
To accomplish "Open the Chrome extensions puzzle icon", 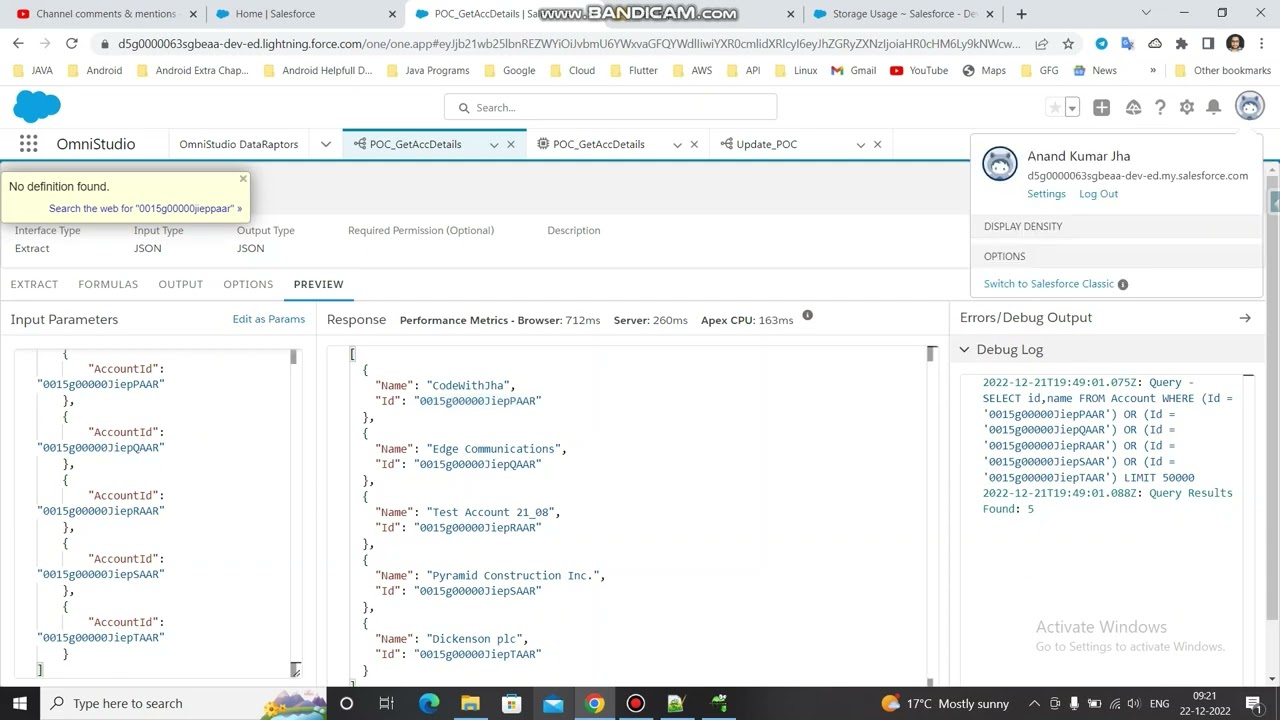I will click(x=1181, y=43).
